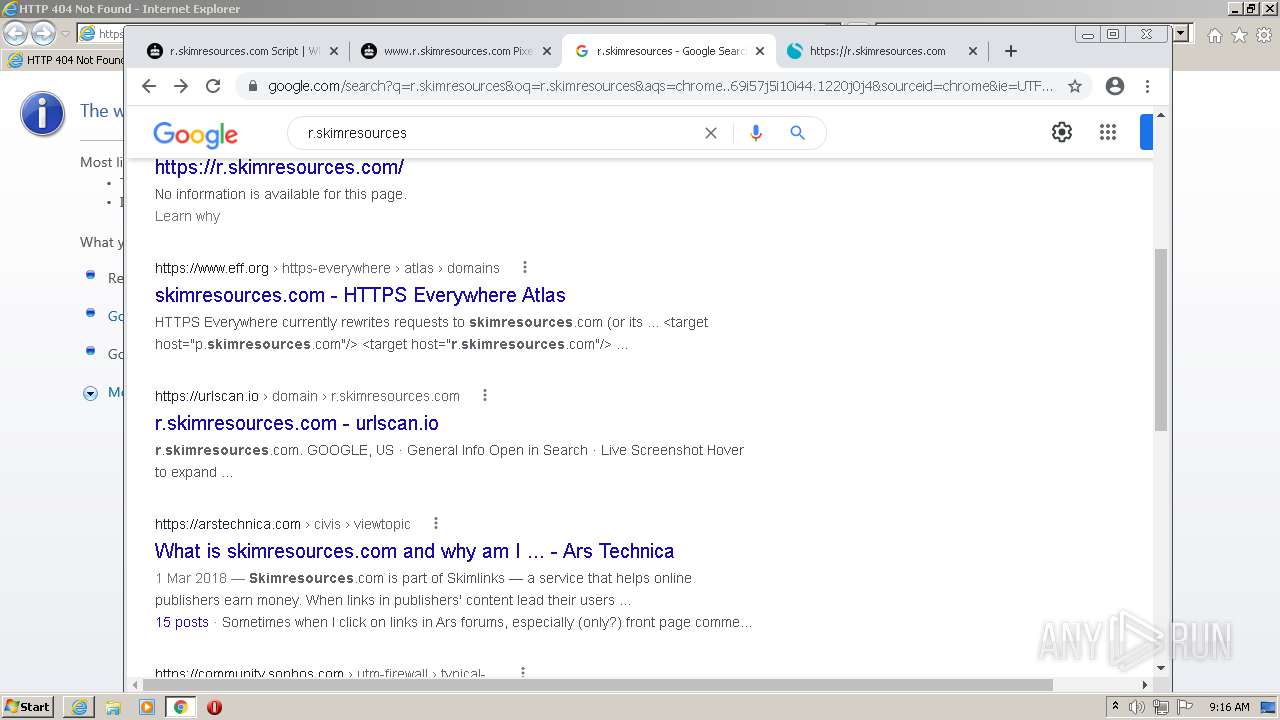Reload the Google search page
Screen dimensions: 1280x720
213,86
